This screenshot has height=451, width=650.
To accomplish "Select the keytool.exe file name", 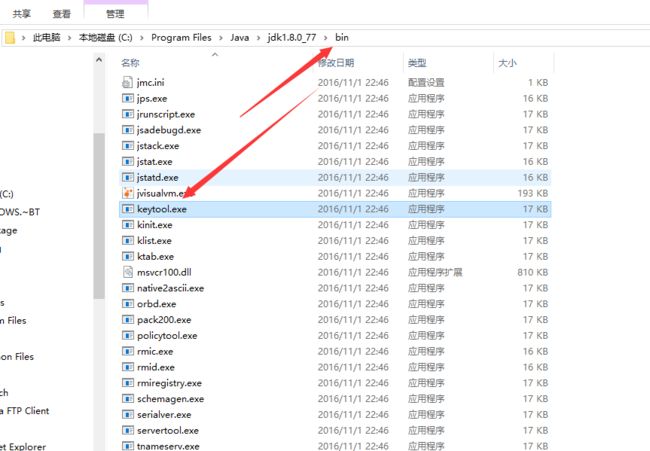I will pos(162,209).
